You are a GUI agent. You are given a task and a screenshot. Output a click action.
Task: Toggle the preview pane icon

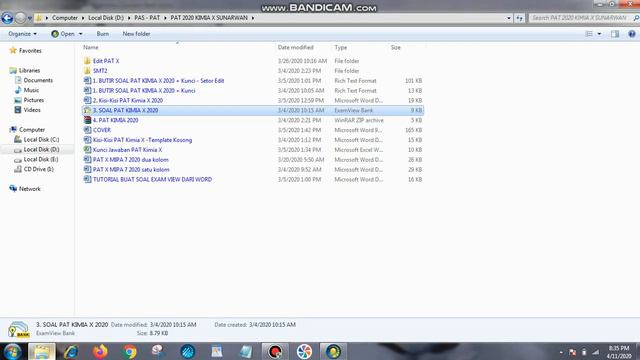tap(615, 34)
